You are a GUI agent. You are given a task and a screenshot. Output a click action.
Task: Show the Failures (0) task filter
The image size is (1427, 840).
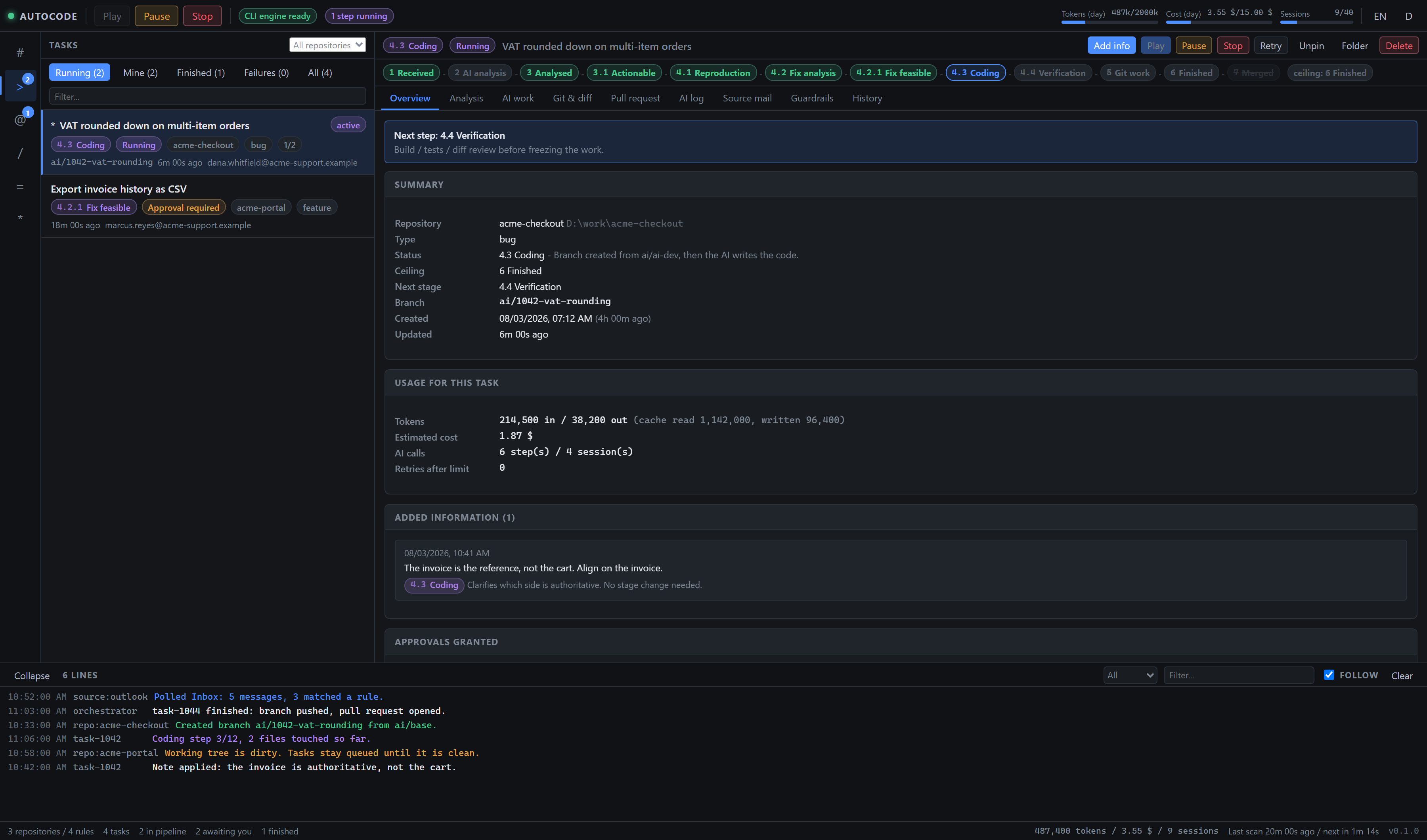[266, 73]
